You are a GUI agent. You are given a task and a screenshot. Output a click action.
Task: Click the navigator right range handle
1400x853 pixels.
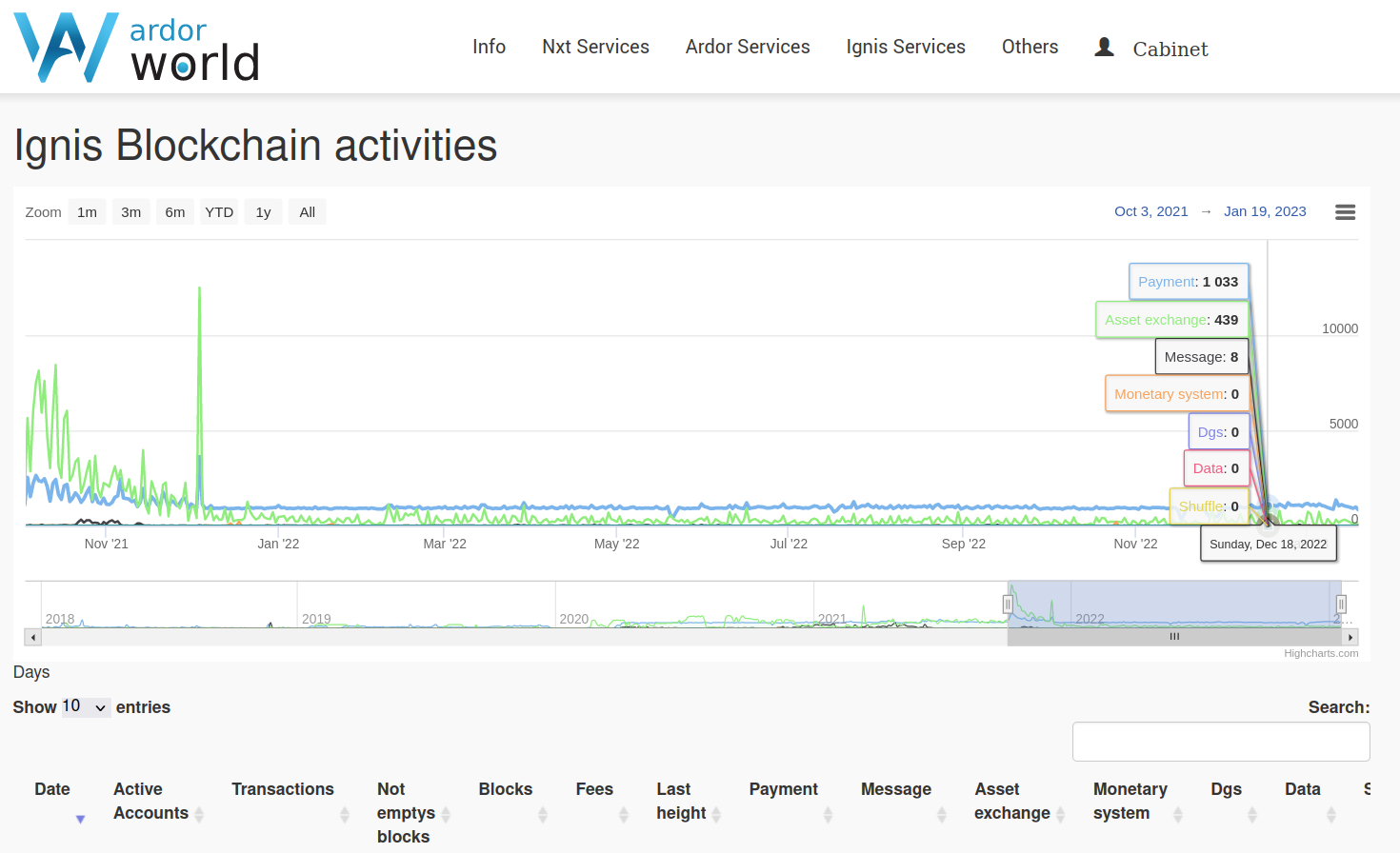[x=1341, y=604]
